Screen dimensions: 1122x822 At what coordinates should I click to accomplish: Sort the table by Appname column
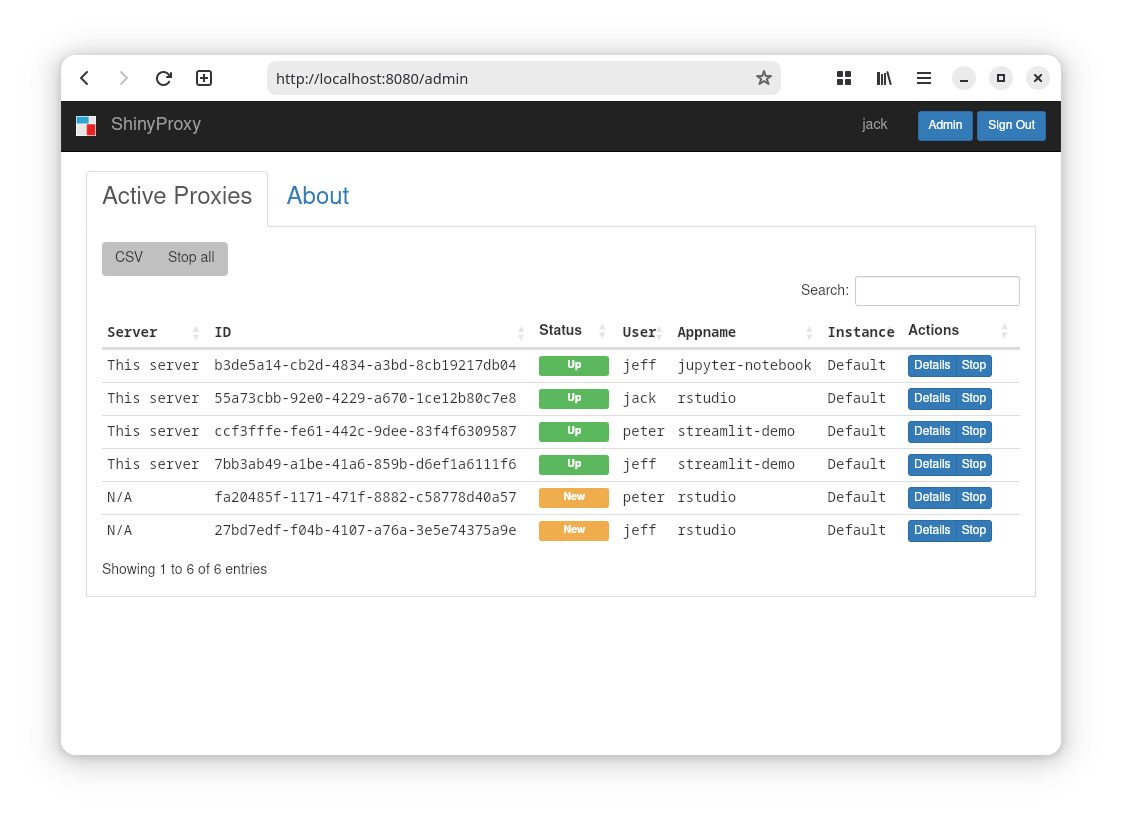(x=746, y=332)
